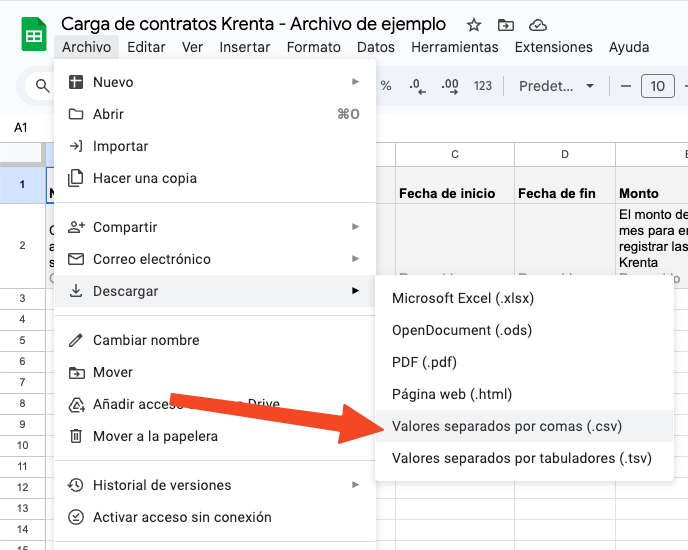Decrease font size with minus button

[x=626, y=86]
